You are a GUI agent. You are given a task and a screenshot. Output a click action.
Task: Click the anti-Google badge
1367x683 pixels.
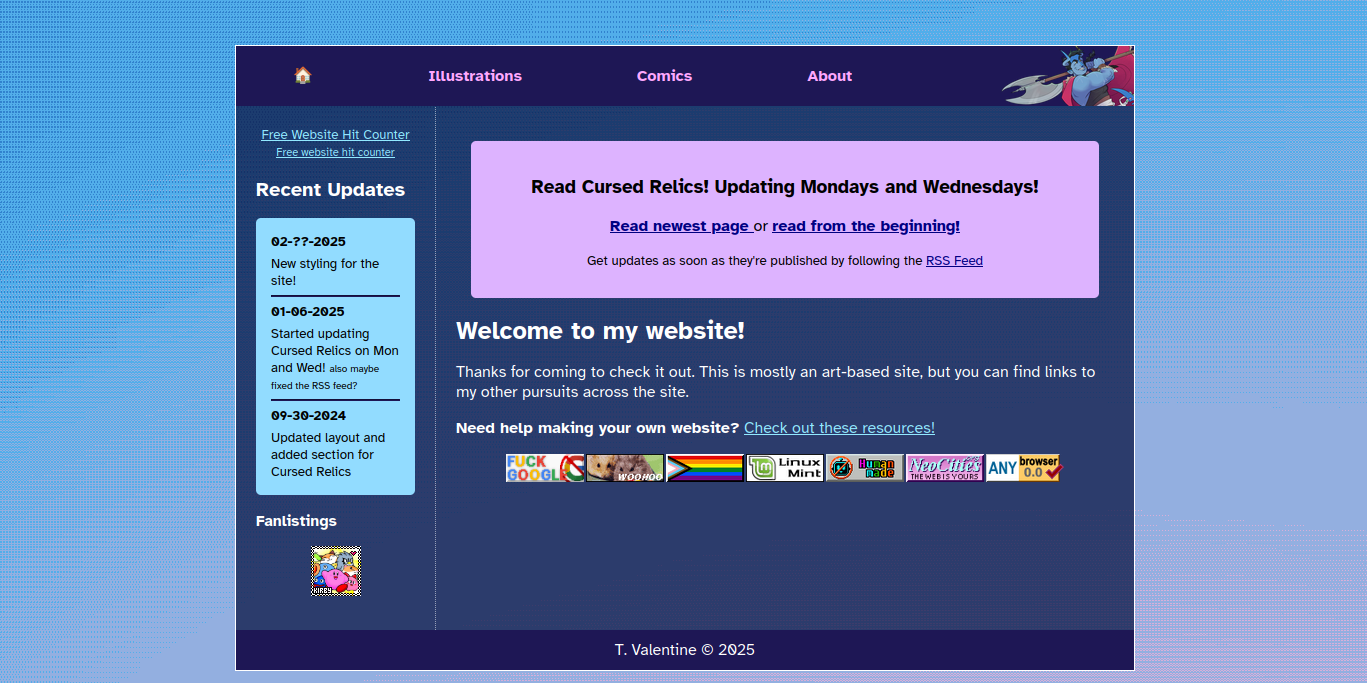coord(544,468)
